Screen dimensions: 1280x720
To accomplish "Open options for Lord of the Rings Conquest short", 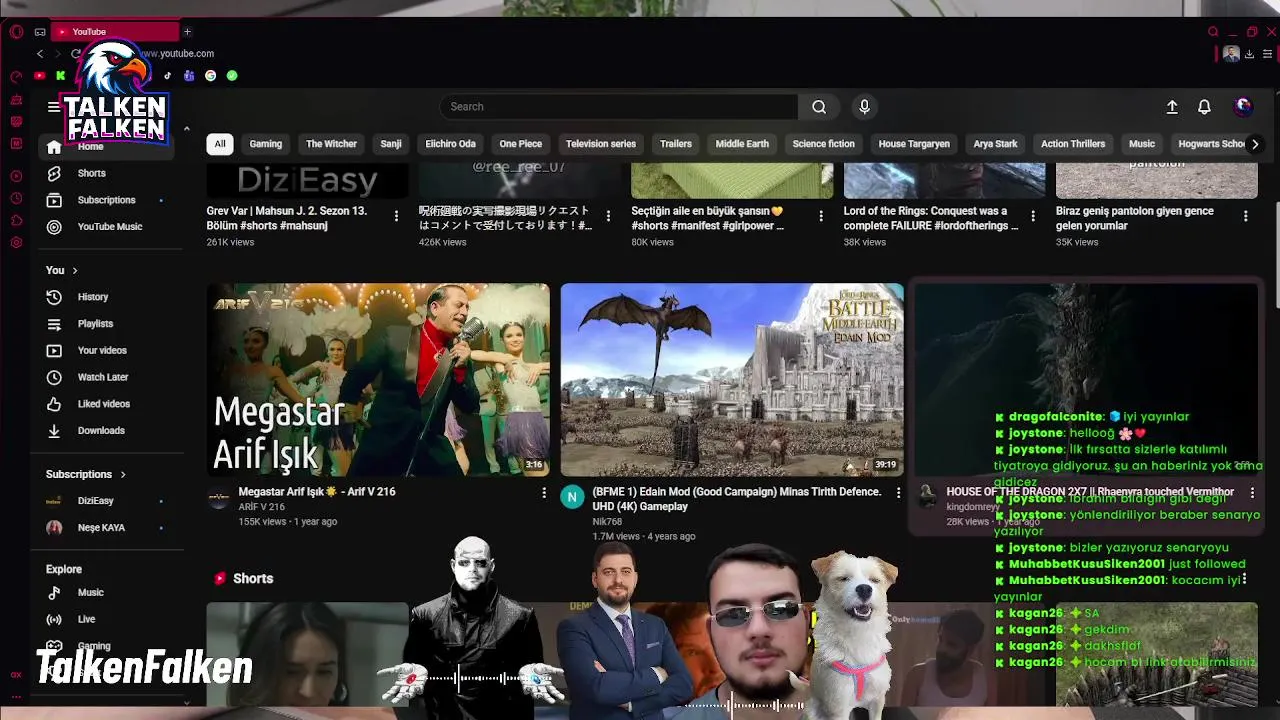I will pos(1033,216).
